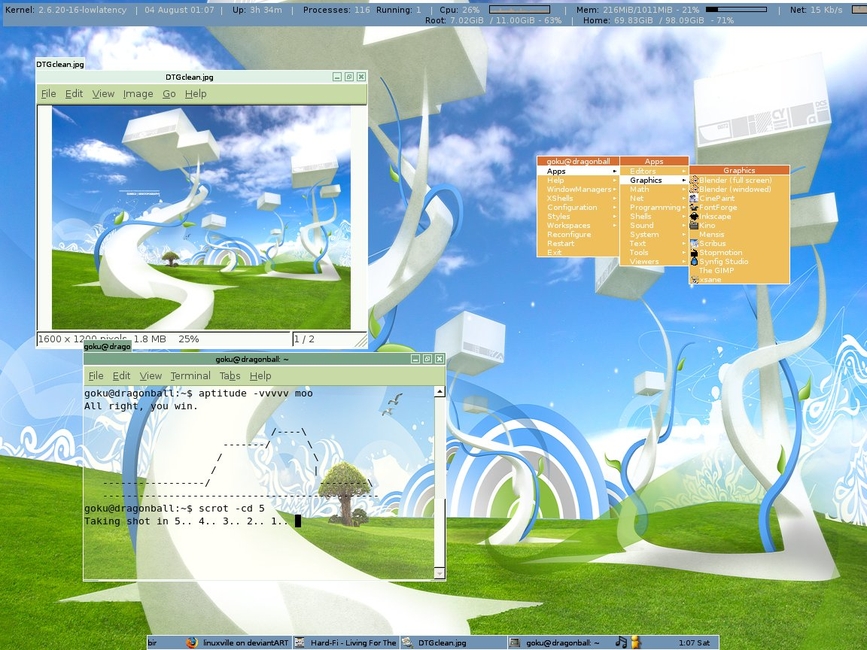Select Mensis in the Graphics menu
This screenshot has height=650, width=867.
pyautogui.click(x=739, y=234)
